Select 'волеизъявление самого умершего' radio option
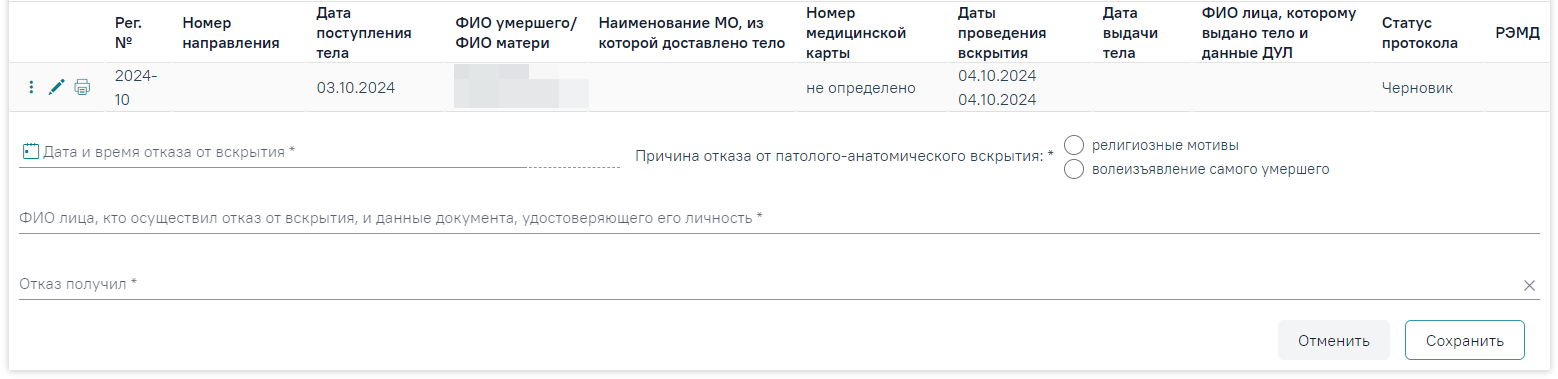Screen dimensions: 1558x379 (1075, 169)
